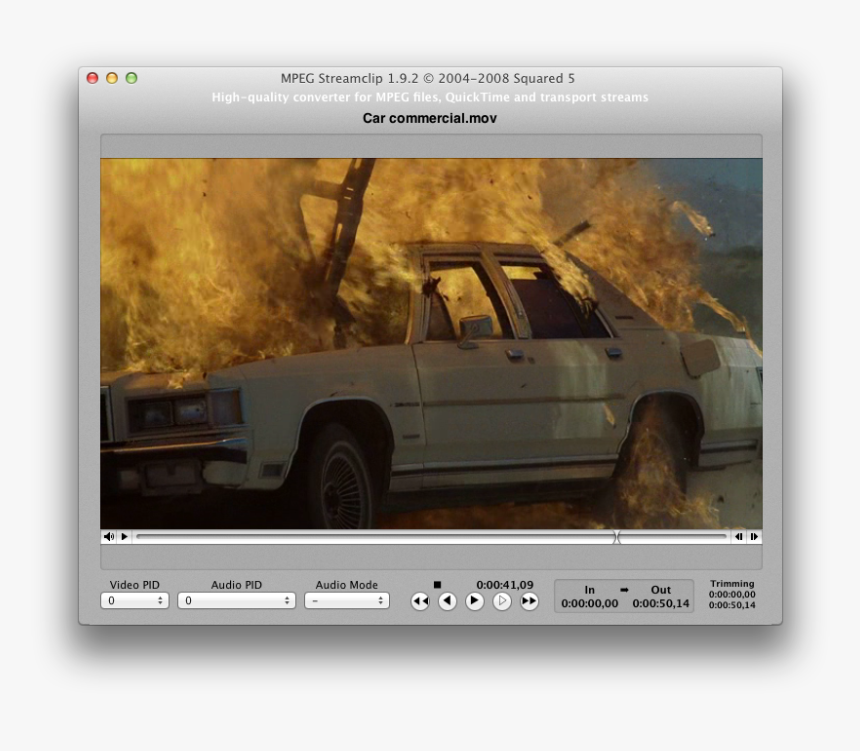
Task: Select the Car commercial.mov title text
Action: pos(430,118)
